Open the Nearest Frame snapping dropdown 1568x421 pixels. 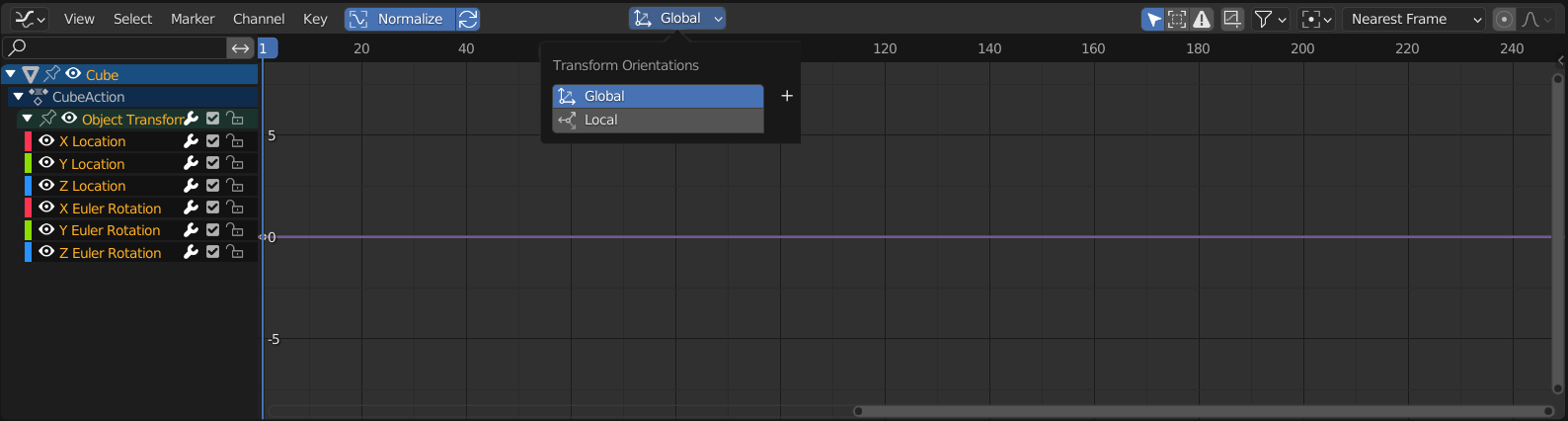click(x=1413, y=19)
